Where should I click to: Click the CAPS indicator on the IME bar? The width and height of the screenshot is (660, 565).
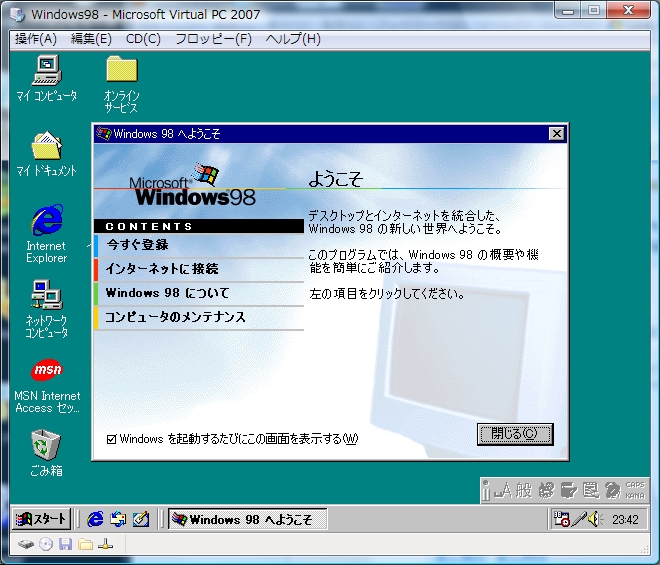(x=635, y=485)
